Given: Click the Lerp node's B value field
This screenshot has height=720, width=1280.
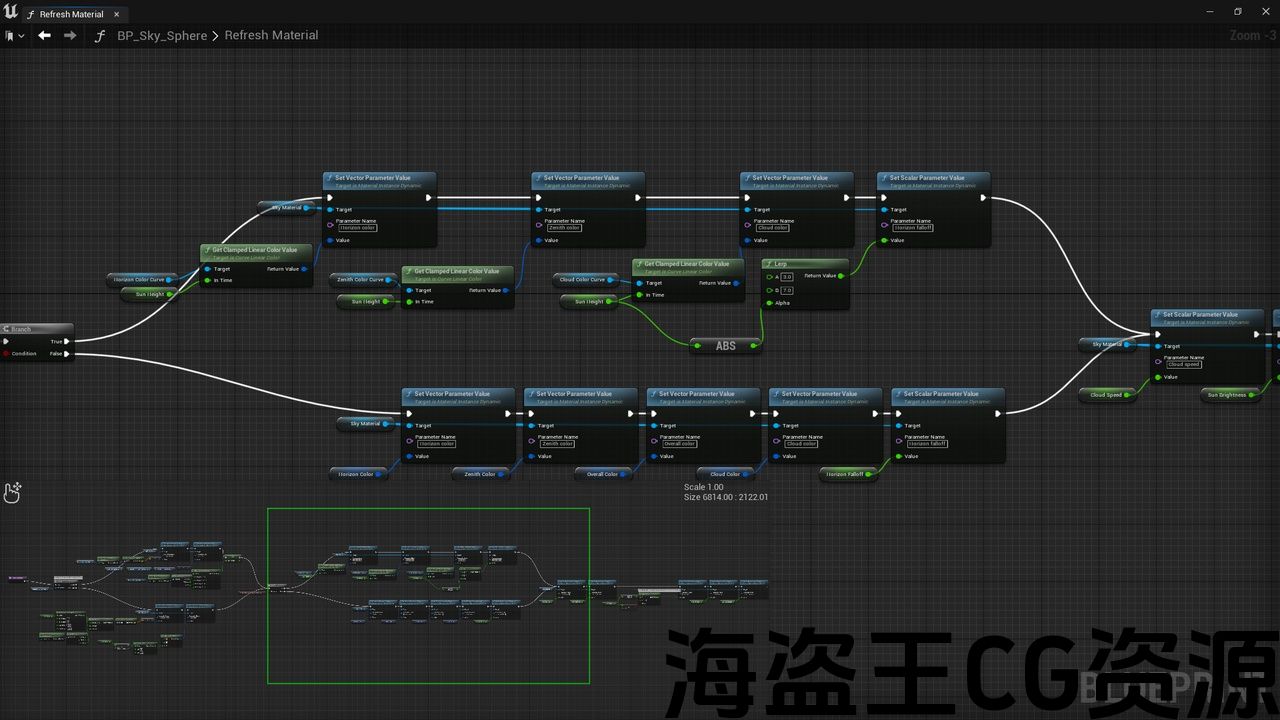Looking at the screenshot, I should pyautogui.click(x=786, y=290).
